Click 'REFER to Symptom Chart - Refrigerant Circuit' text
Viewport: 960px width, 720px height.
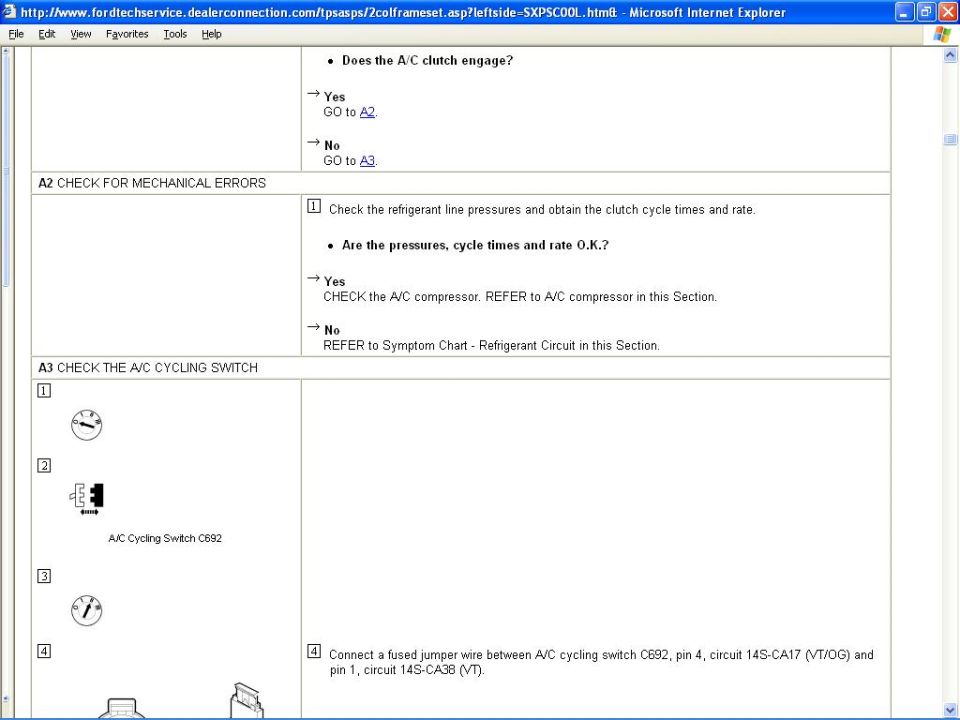point(491,345)
